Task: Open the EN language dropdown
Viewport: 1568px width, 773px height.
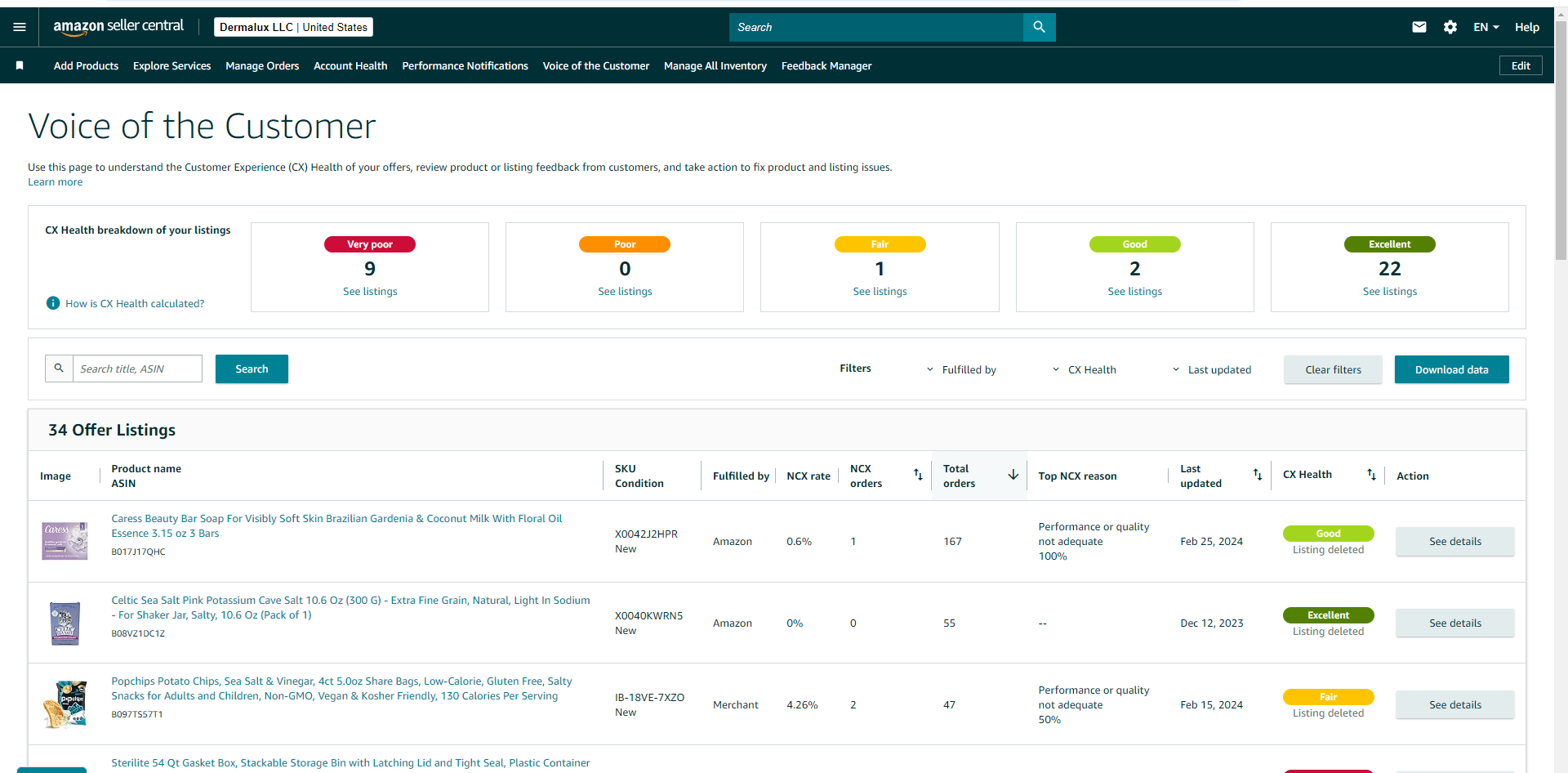Action: pyautogui.click(x=1486, y=27)
